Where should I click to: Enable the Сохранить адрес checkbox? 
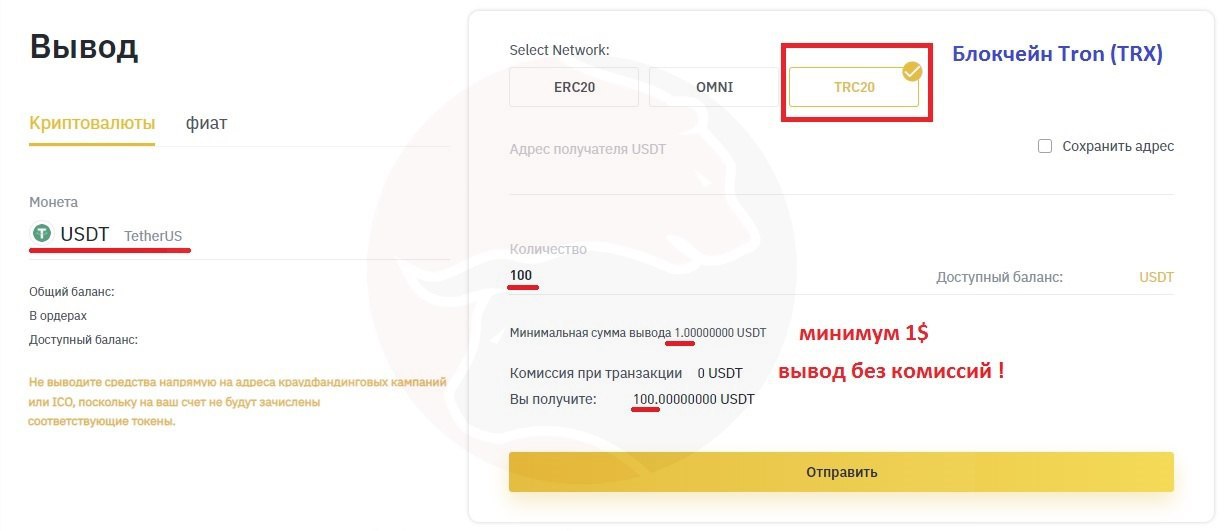tap(1045, 146)
